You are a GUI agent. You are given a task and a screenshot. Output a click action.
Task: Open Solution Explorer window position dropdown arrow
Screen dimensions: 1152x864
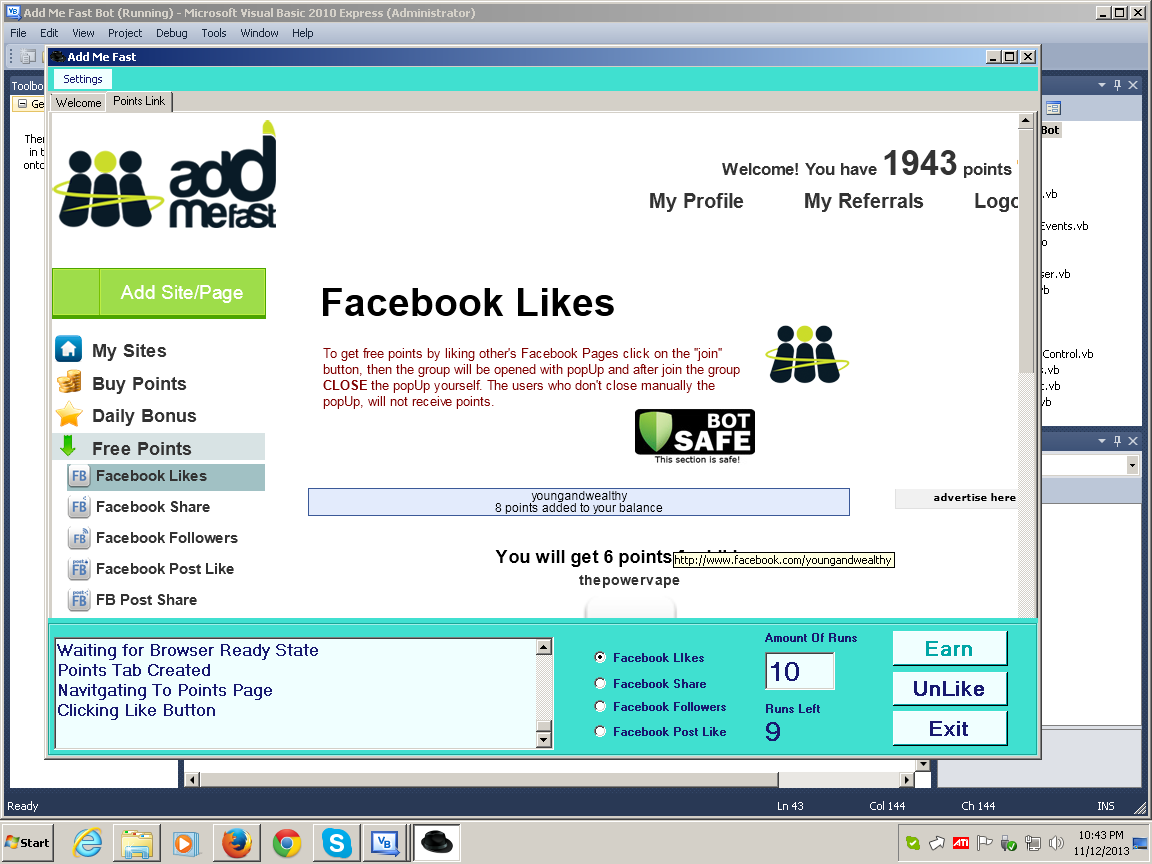point(1102,85)
